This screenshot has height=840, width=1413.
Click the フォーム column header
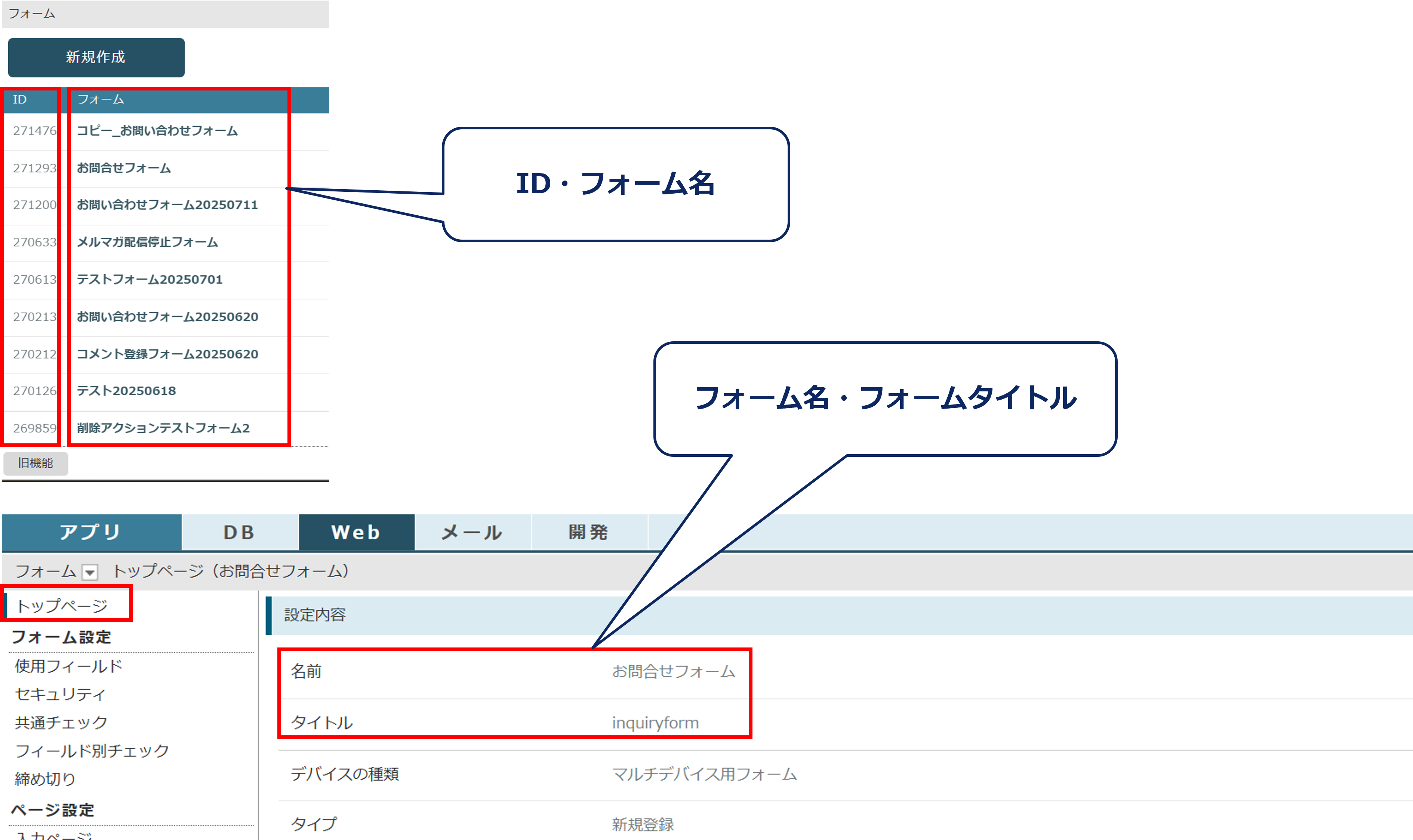click(x=101, y=99)
